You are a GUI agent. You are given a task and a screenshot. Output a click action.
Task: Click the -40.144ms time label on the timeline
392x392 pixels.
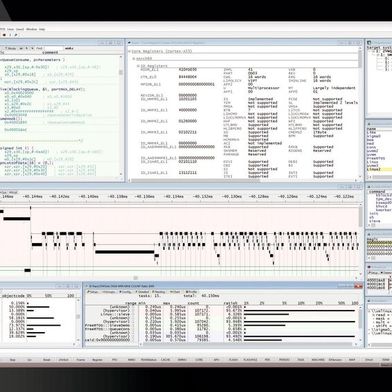click(32, 197)
